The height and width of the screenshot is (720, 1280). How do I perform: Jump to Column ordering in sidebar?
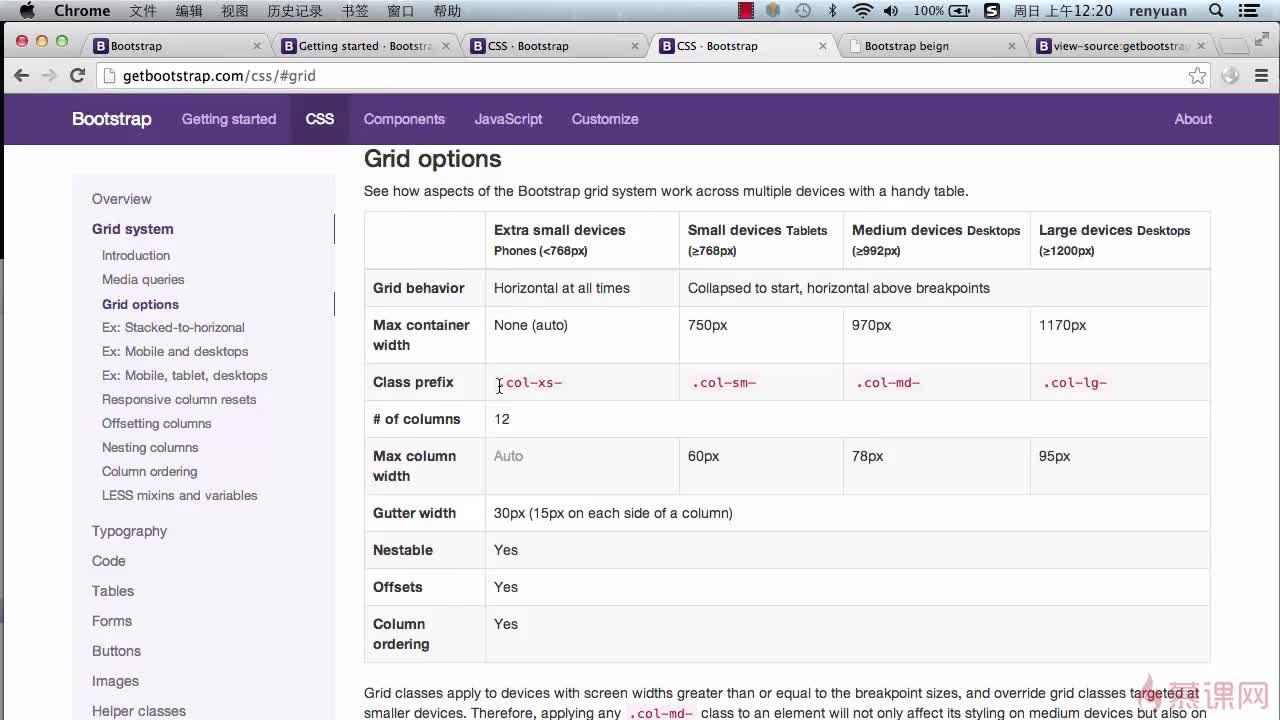tap(150, 471)
